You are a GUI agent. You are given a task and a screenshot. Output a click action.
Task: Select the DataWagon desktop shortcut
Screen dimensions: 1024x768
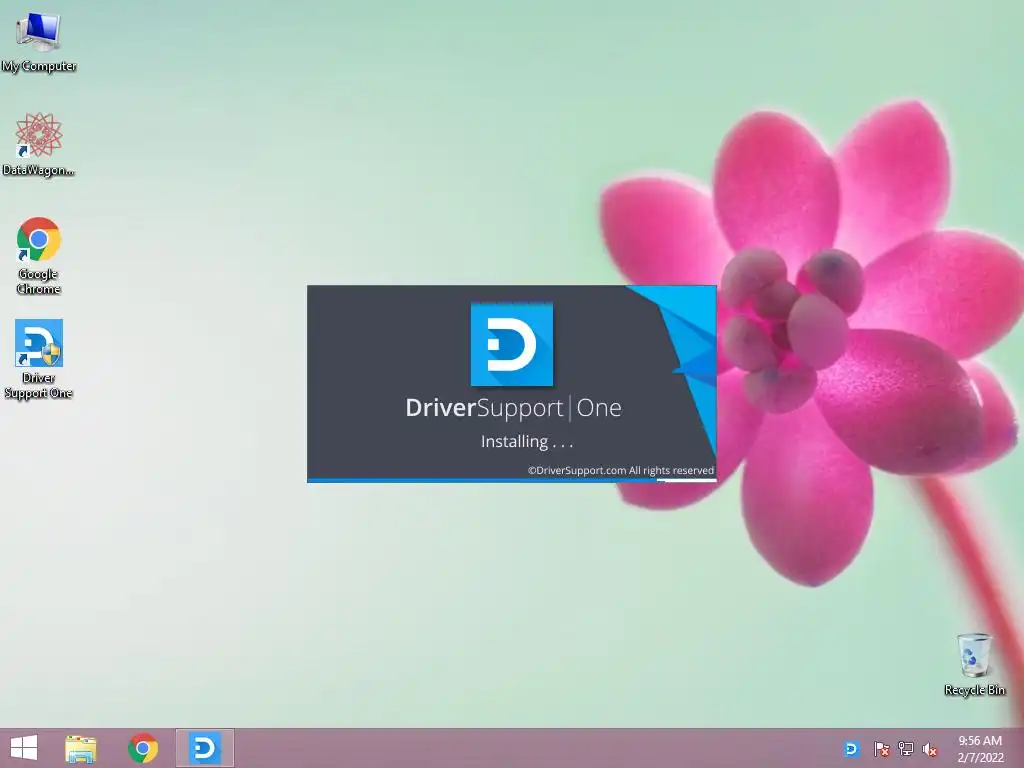click(39, 144)
